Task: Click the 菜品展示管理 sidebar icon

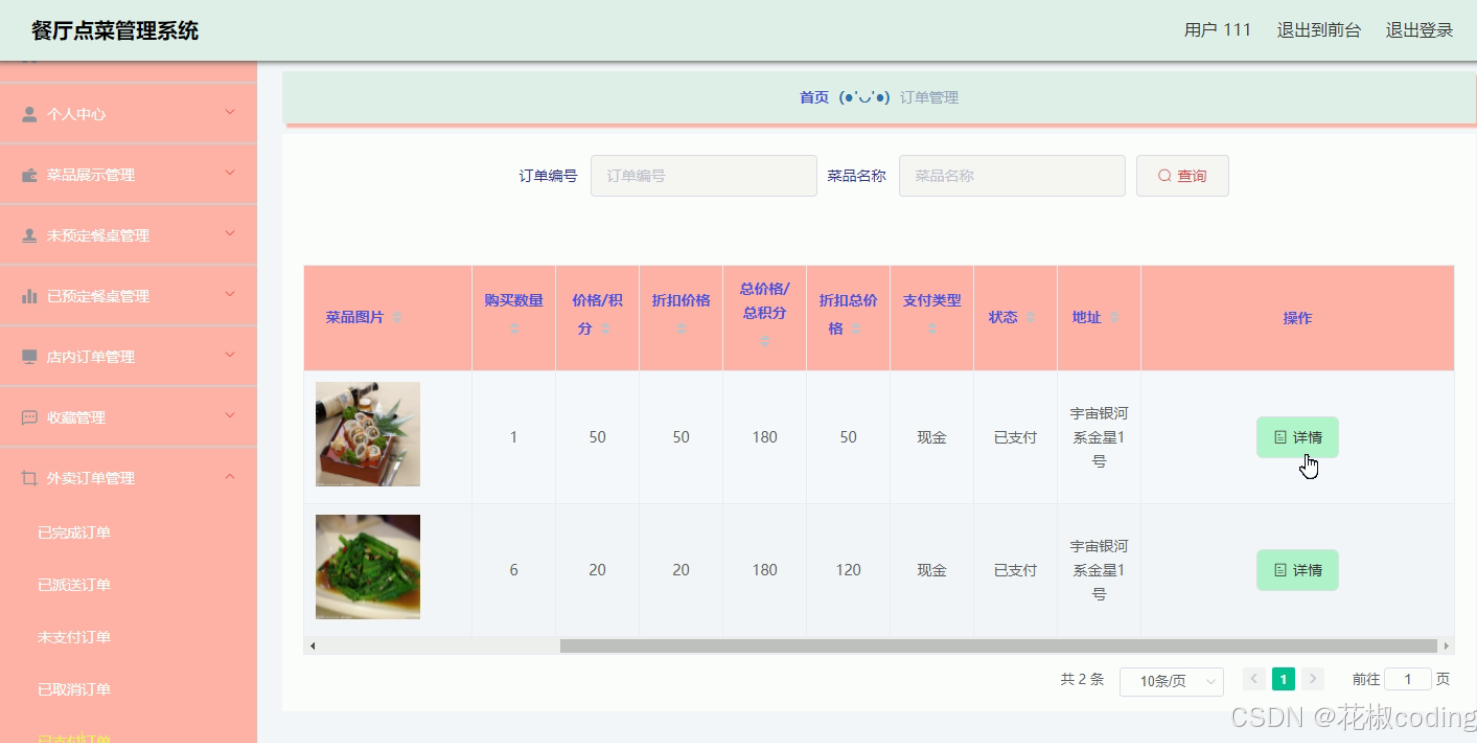Action: tap(28, 174)
